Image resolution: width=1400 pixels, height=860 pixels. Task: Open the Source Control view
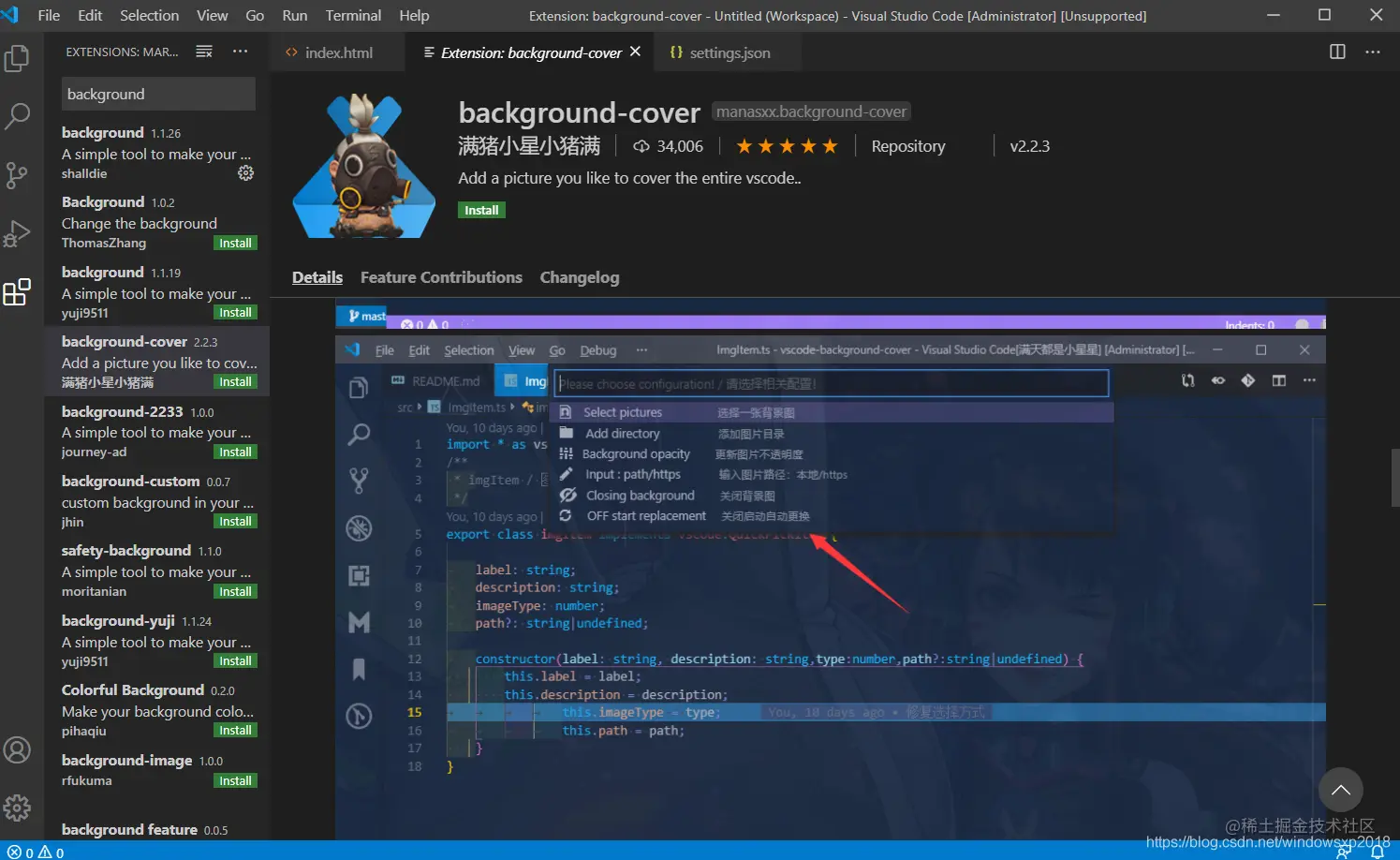point(17,175)
